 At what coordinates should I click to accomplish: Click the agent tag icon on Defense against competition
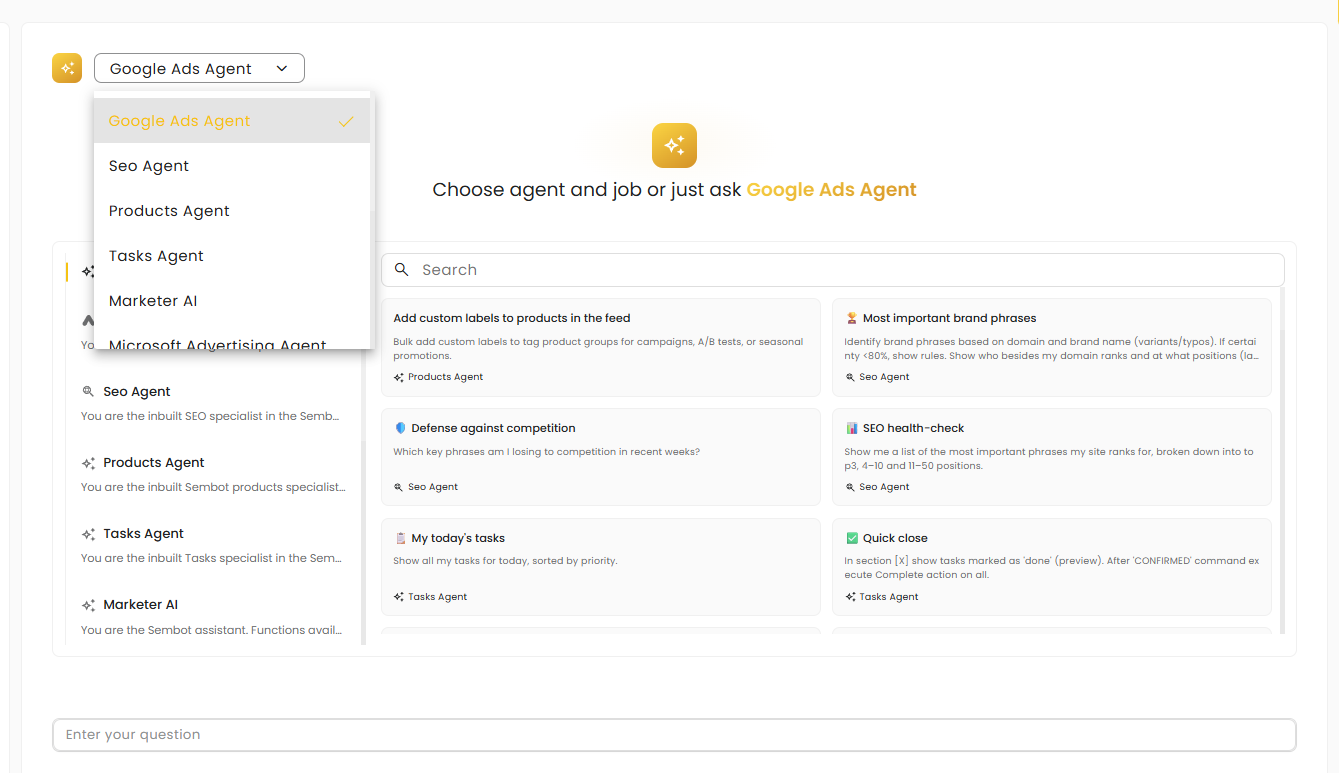click(x=399, y=487)
